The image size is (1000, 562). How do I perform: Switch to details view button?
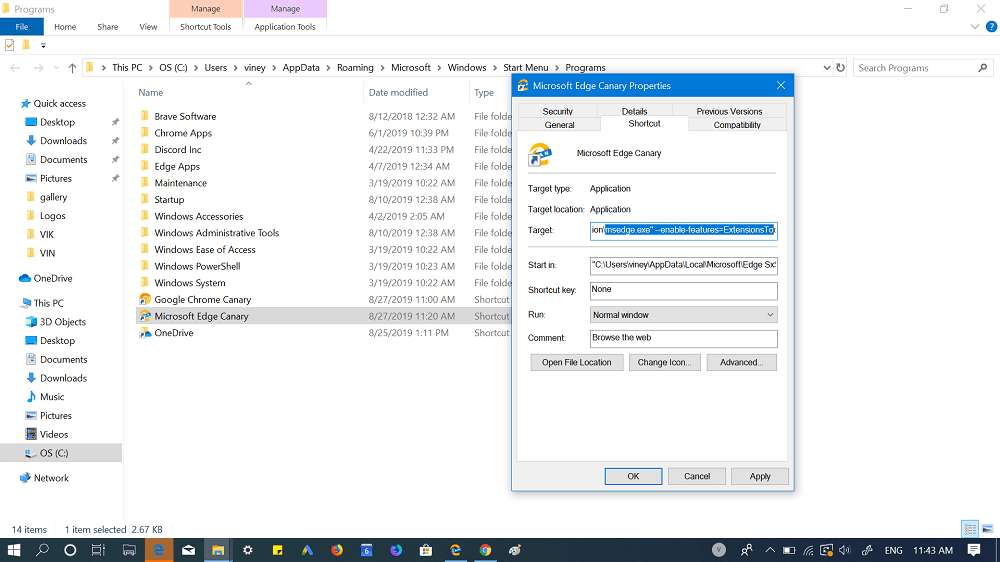970,529
